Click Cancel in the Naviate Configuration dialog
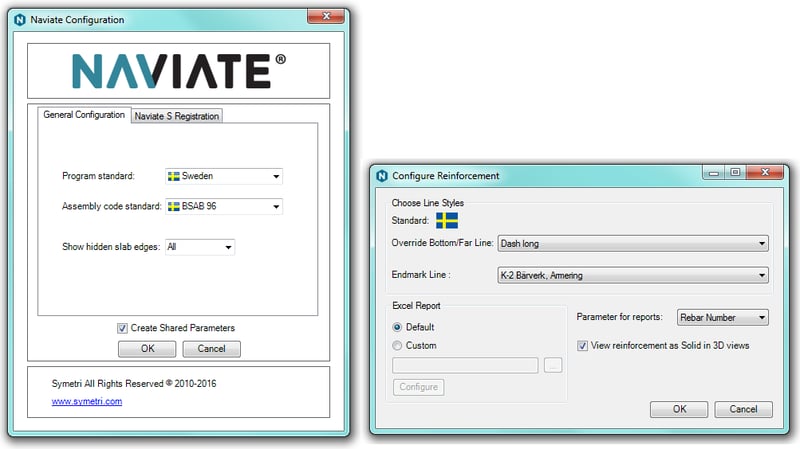800x449 pixels. pos(211,348)
